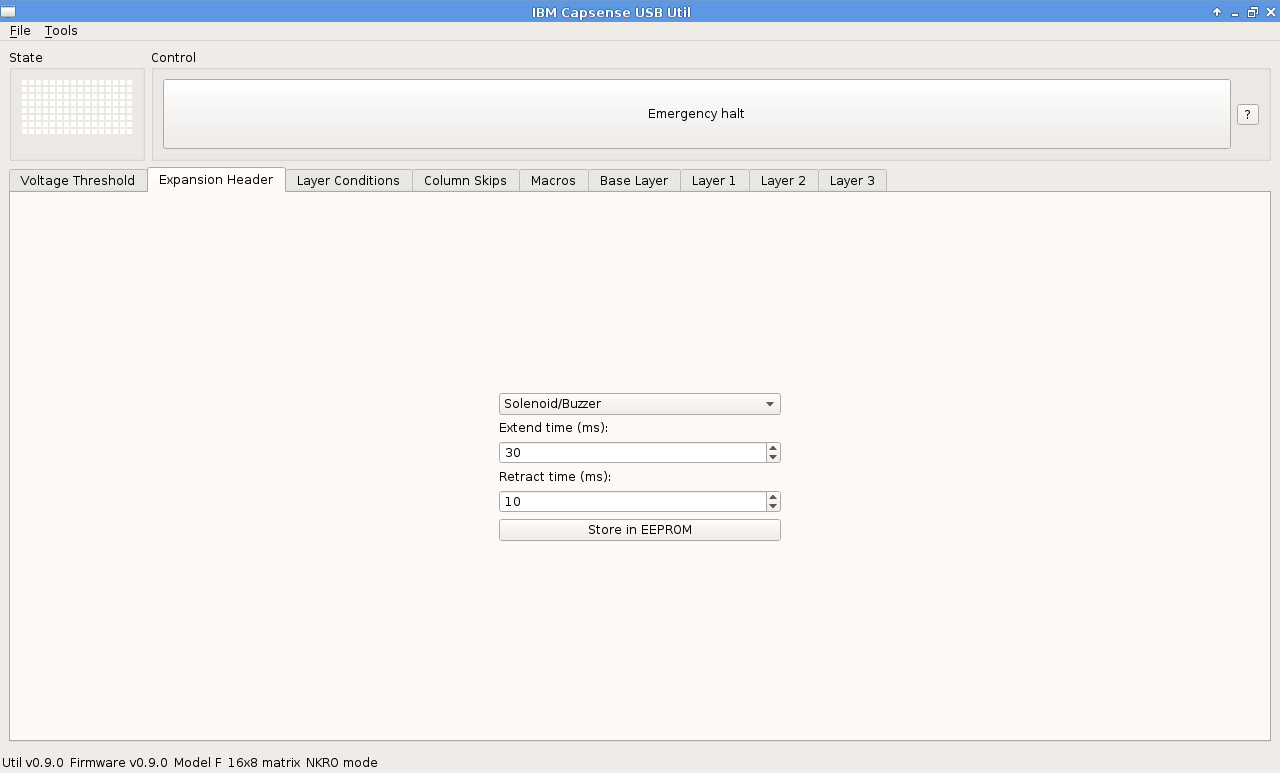Select the Layer Conditions tab
The height and width of the screenshot is (773, 1280).
pyautogui.click(x=348, y=181)
